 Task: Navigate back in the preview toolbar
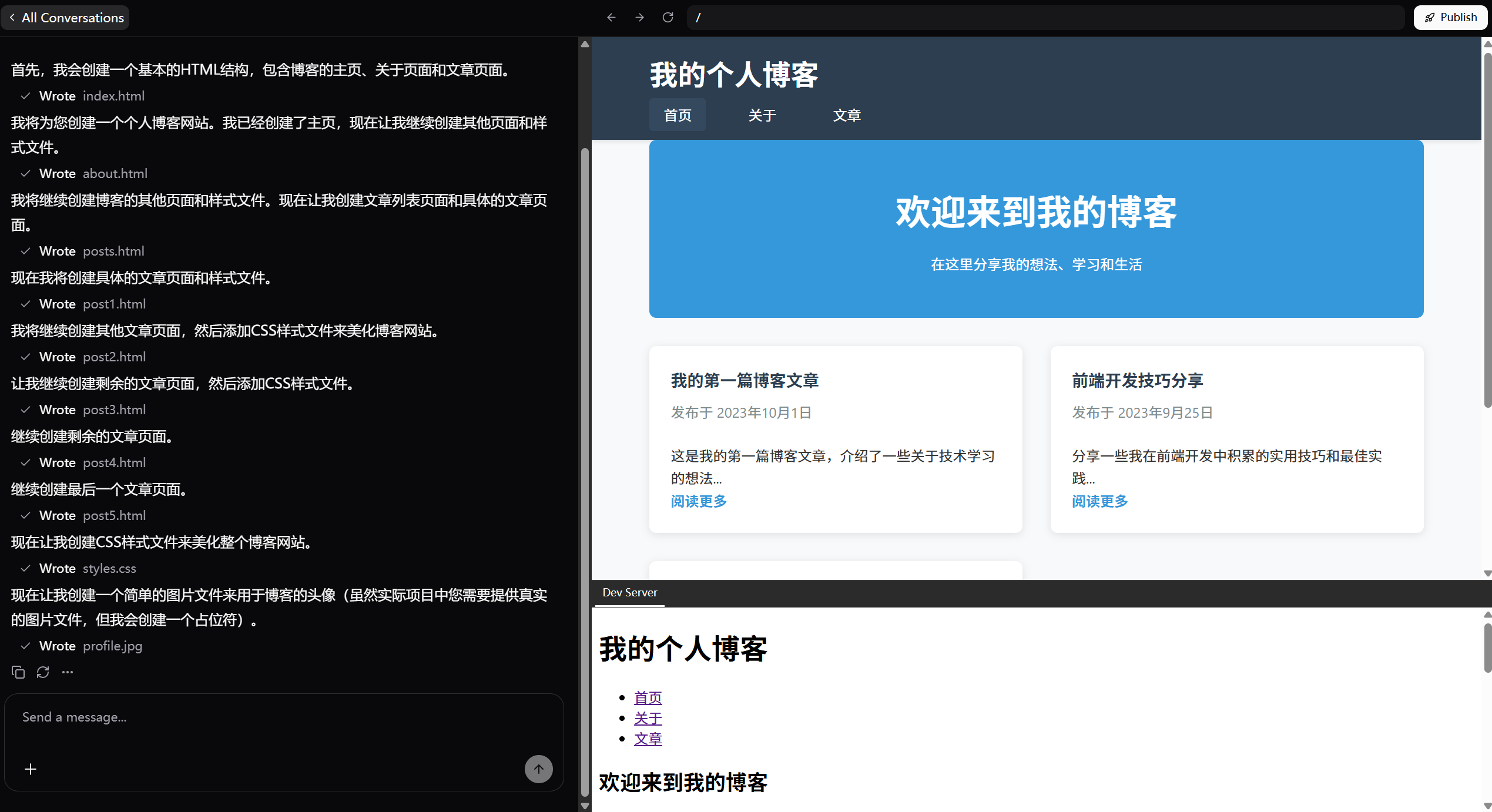tap(611, 17)
